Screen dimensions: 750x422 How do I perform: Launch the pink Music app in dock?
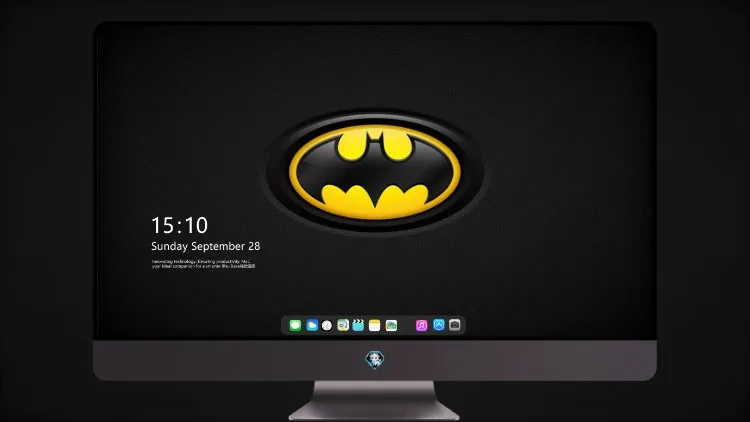pyautogui.click(x=421, y=325)
